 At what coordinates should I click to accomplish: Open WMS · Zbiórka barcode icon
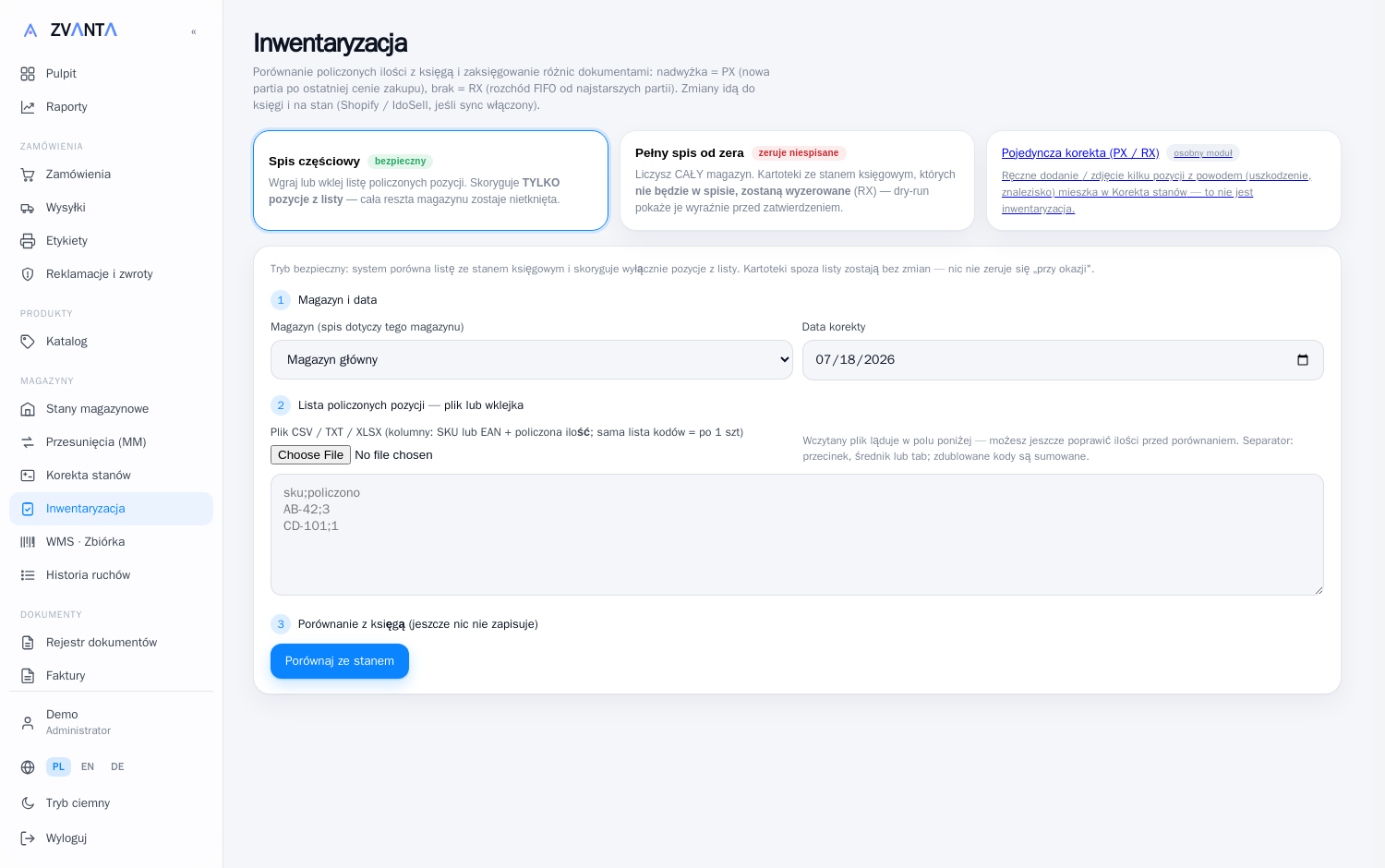click(28, 542)
